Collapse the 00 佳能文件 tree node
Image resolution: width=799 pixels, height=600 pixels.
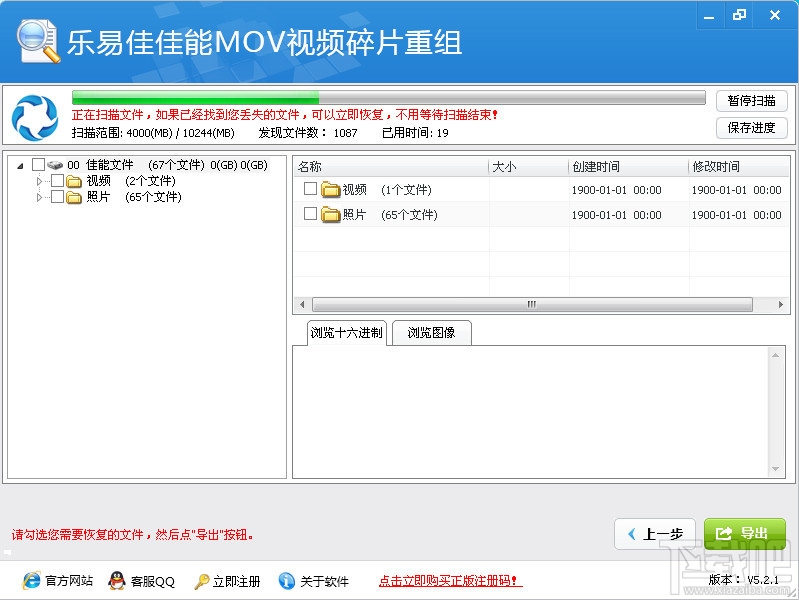point(20,166)
